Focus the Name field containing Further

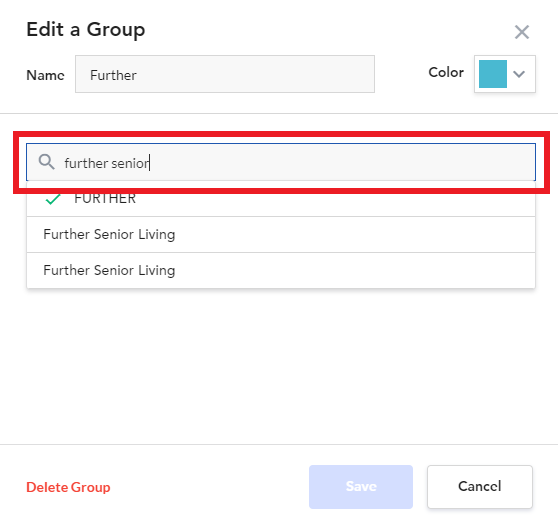coord(225,74)
